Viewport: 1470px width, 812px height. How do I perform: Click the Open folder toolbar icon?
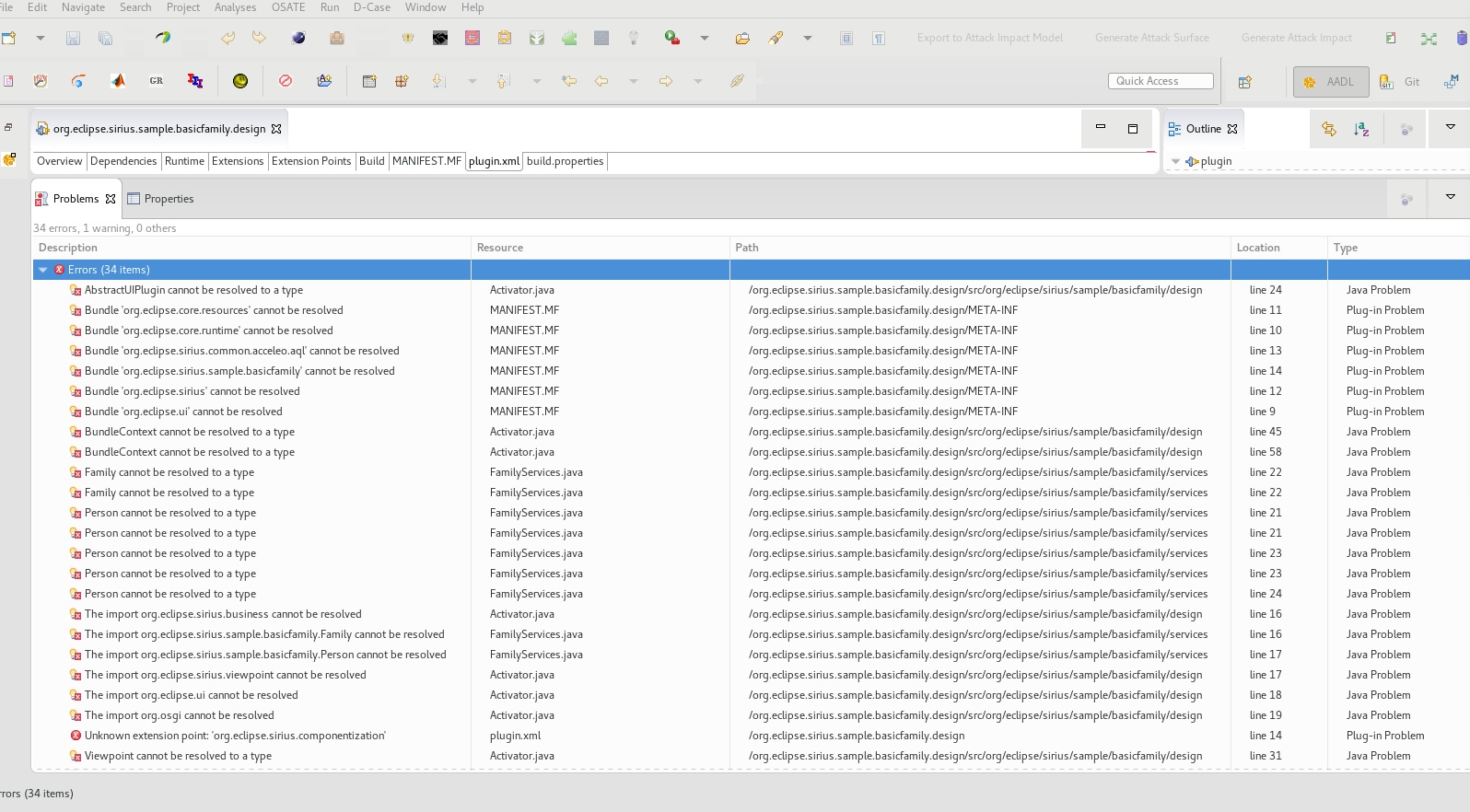[742, 38]
